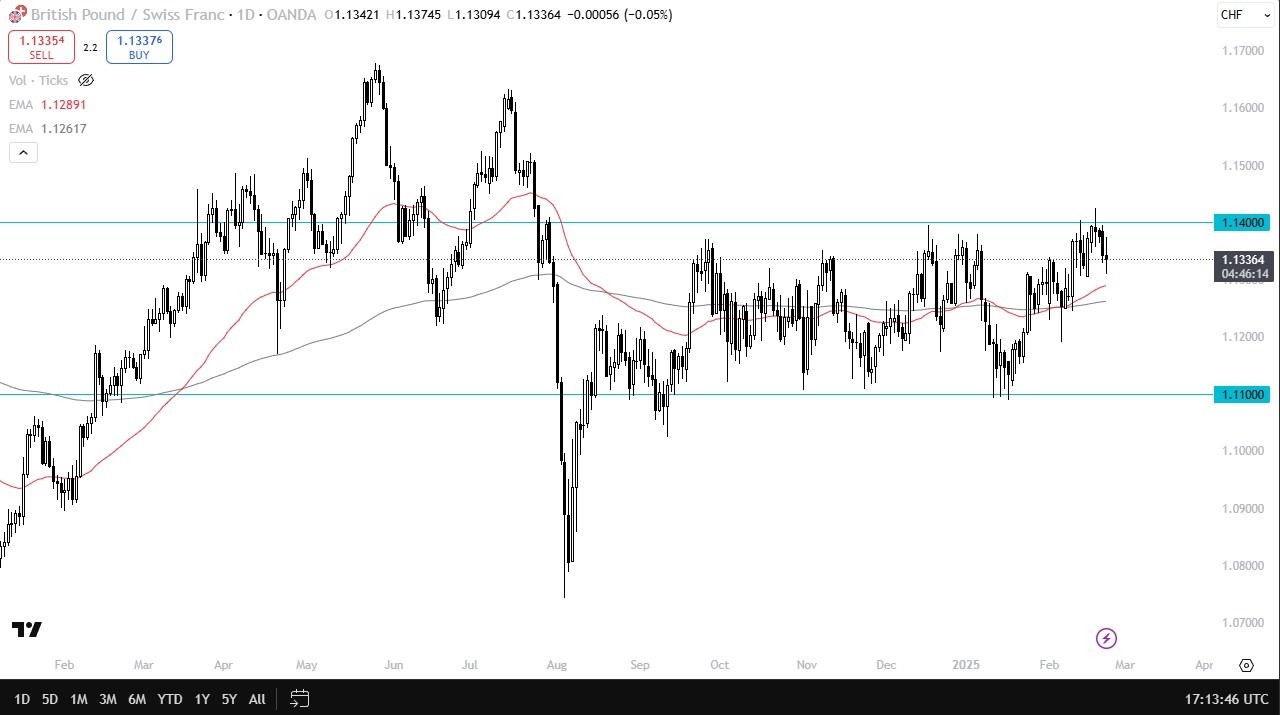The height and width of the screenshot is (715, 1280).
Task: Click the current price 1.13364 label
Action: (1241, 260)
